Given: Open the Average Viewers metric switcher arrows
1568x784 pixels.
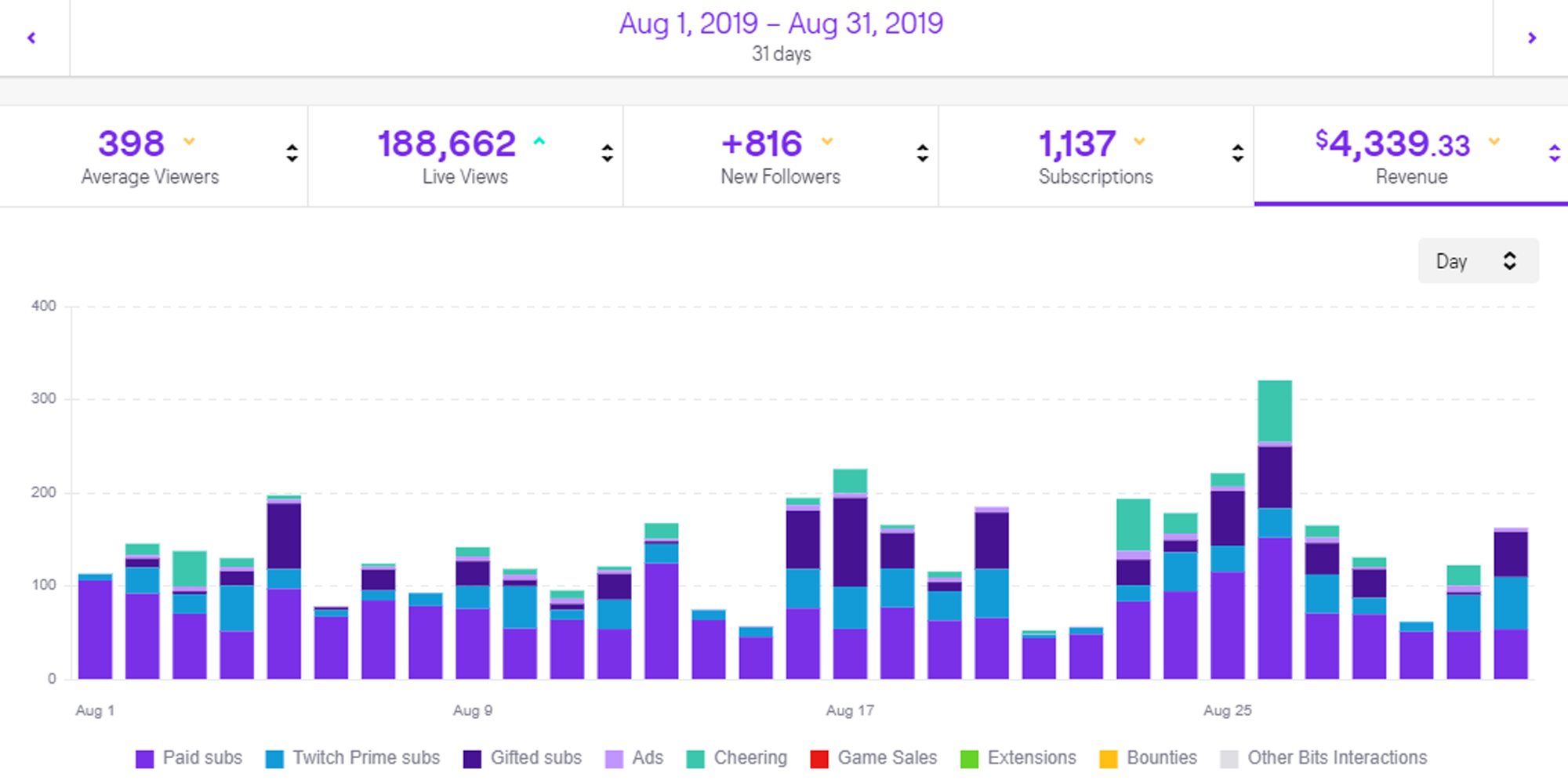Looking at the screenshot, I should click(x=292, y=153).
